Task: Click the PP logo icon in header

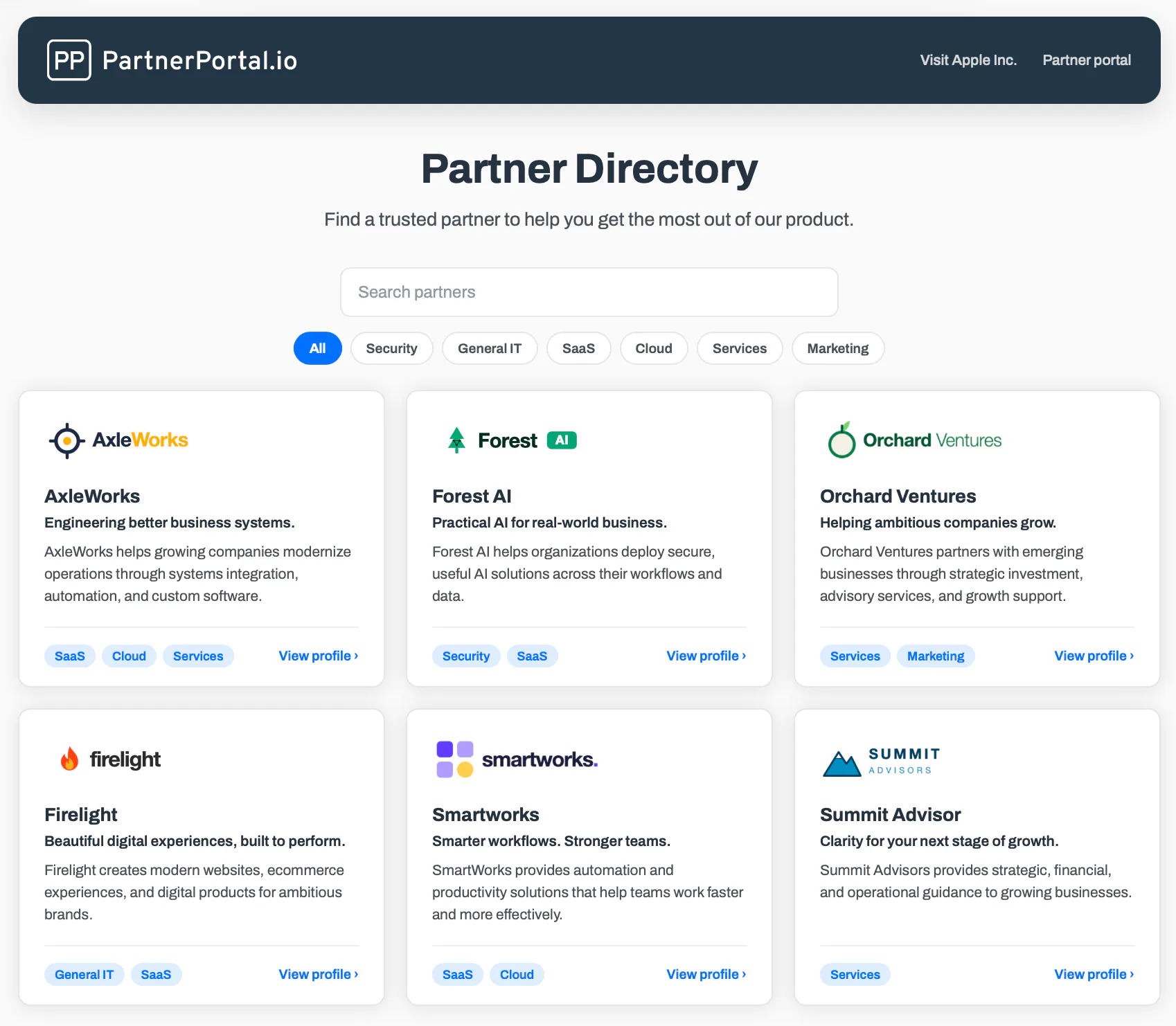Action: coord(69,60)
